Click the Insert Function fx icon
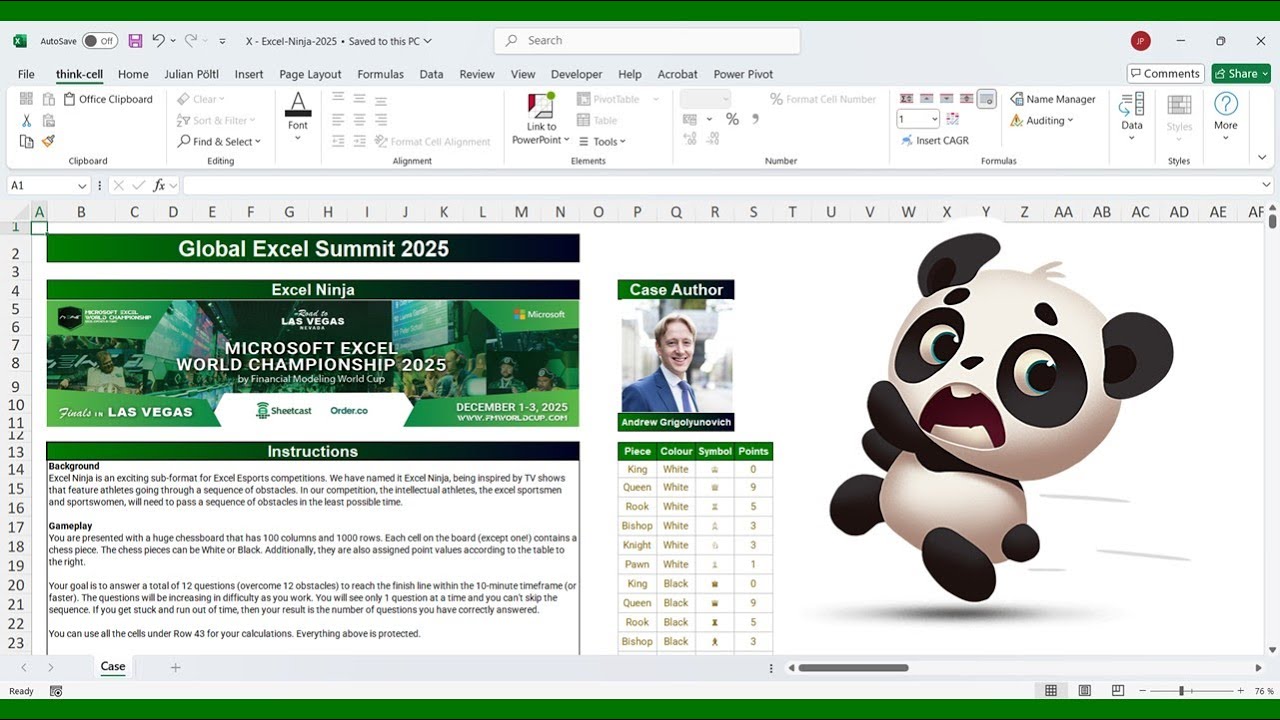 coord(159,185)
